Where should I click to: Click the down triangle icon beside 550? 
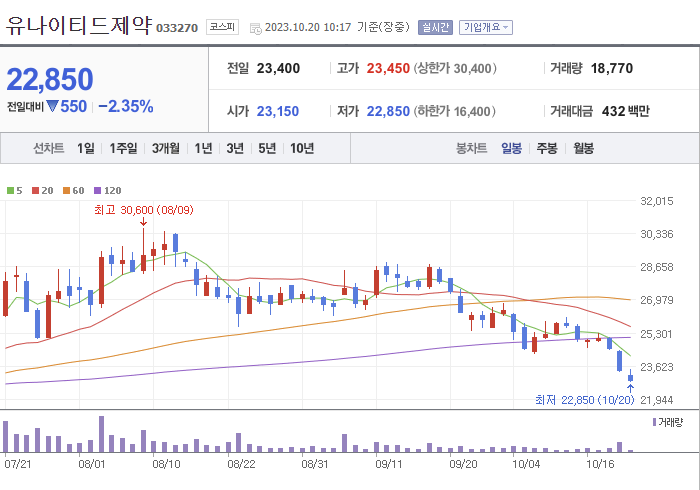pos(52,106)
